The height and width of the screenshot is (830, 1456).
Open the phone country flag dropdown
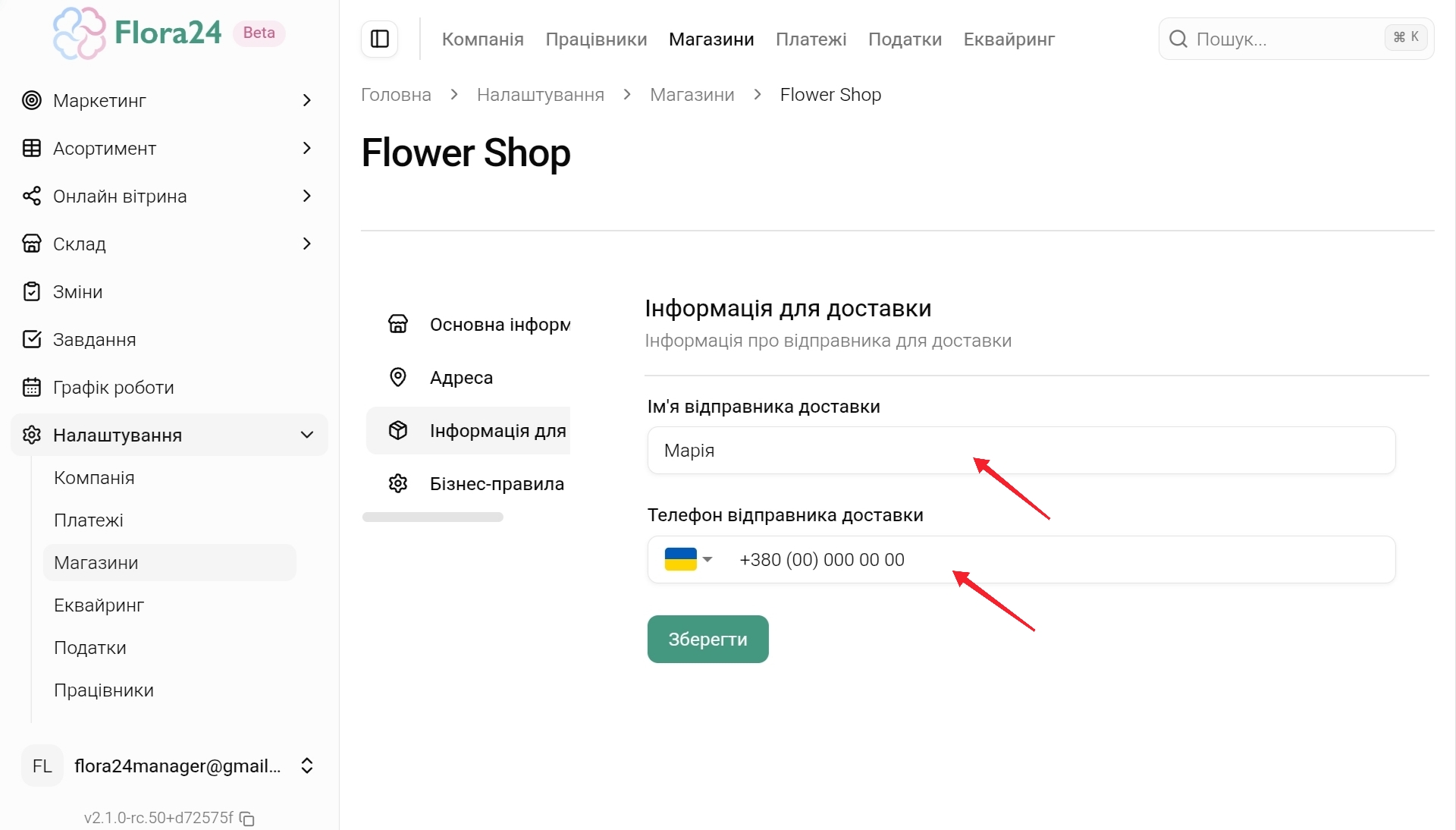click(688, 560)
